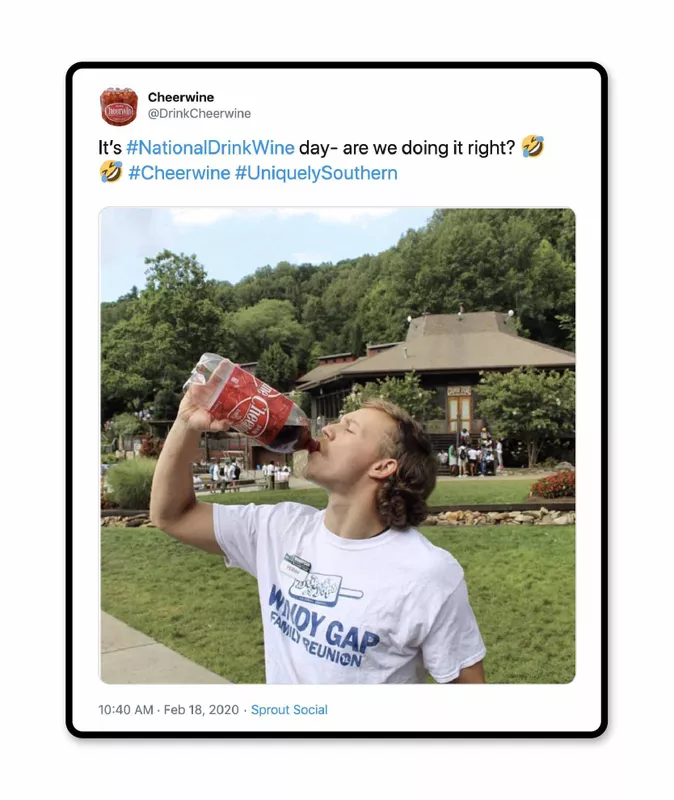Click the Feb 18, 2020 date
The height and width of the screenshot is (800, 674).
[x=202, y=710]
